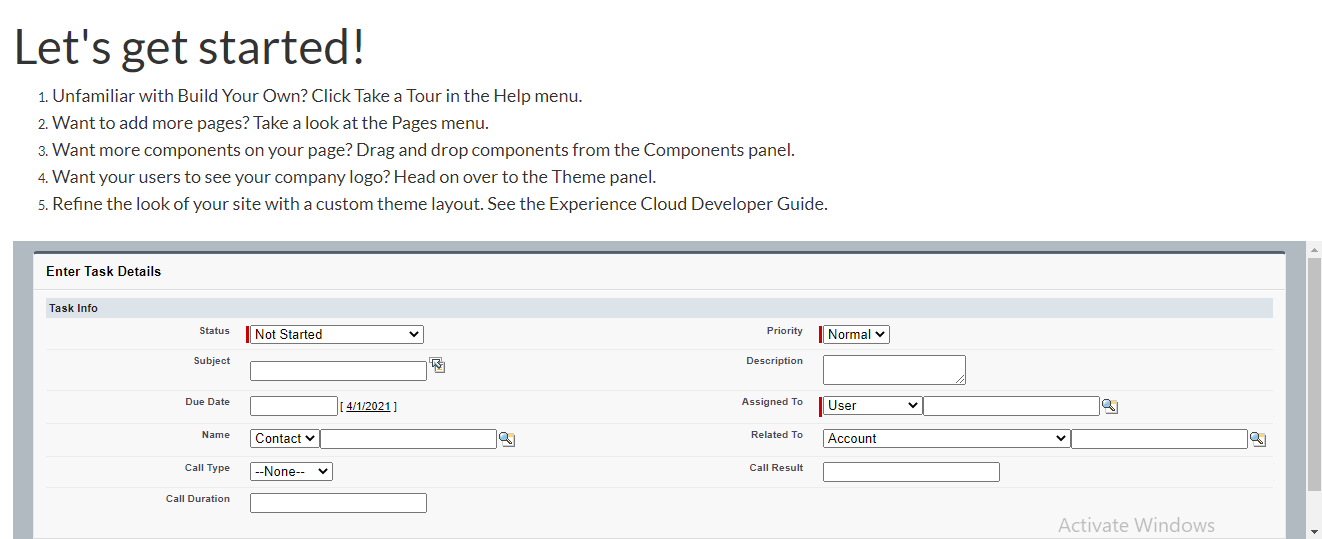Click into the Due Date field

294,406
